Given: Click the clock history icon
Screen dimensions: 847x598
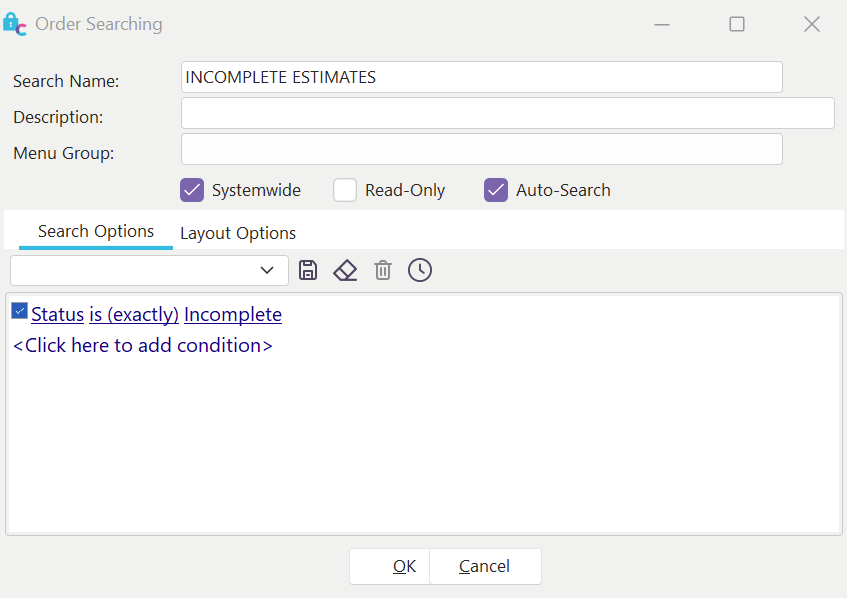Looking at the screenshot, I should [x=420, y=270].
